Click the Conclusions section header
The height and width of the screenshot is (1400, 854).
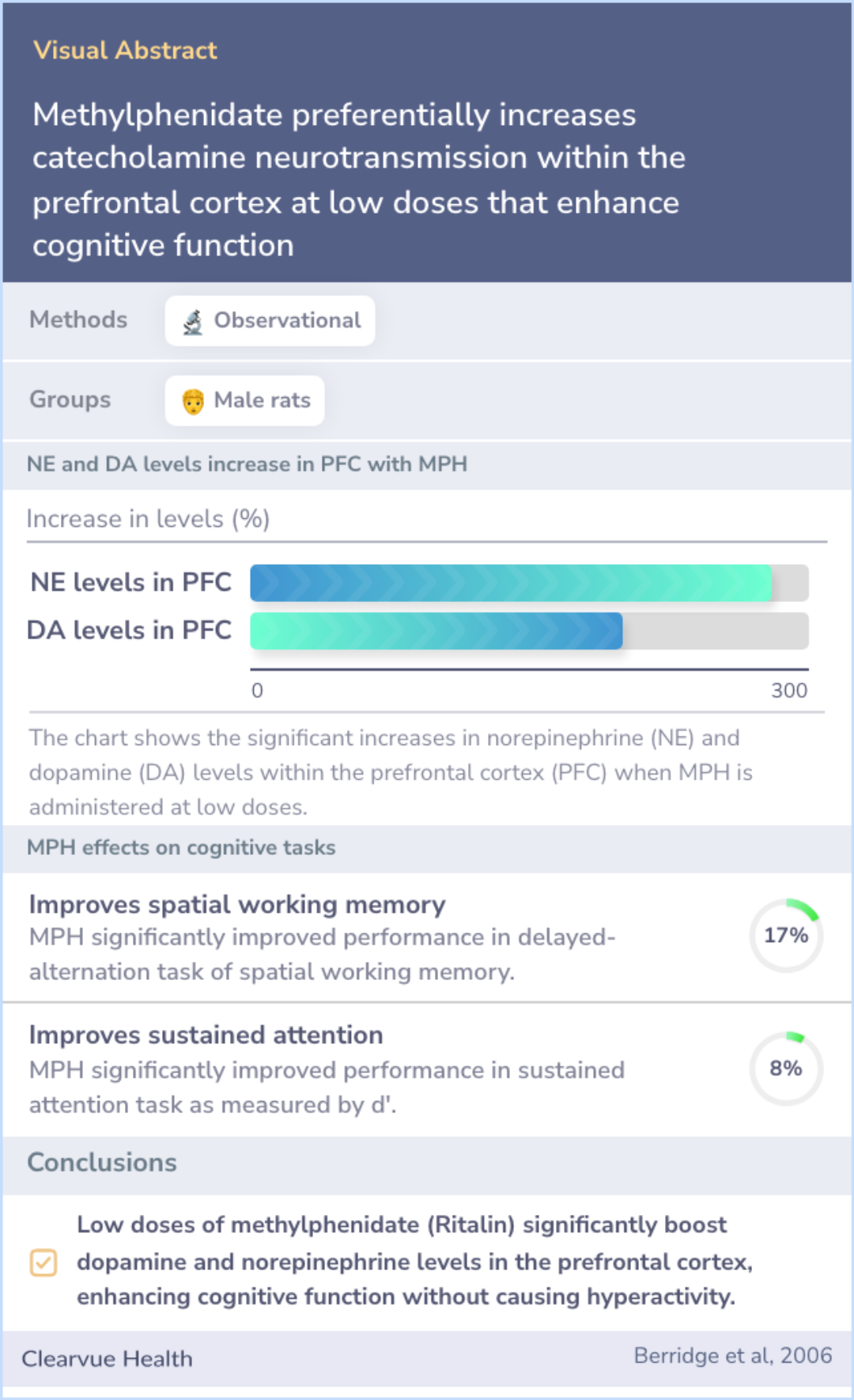click(102, 1163)
